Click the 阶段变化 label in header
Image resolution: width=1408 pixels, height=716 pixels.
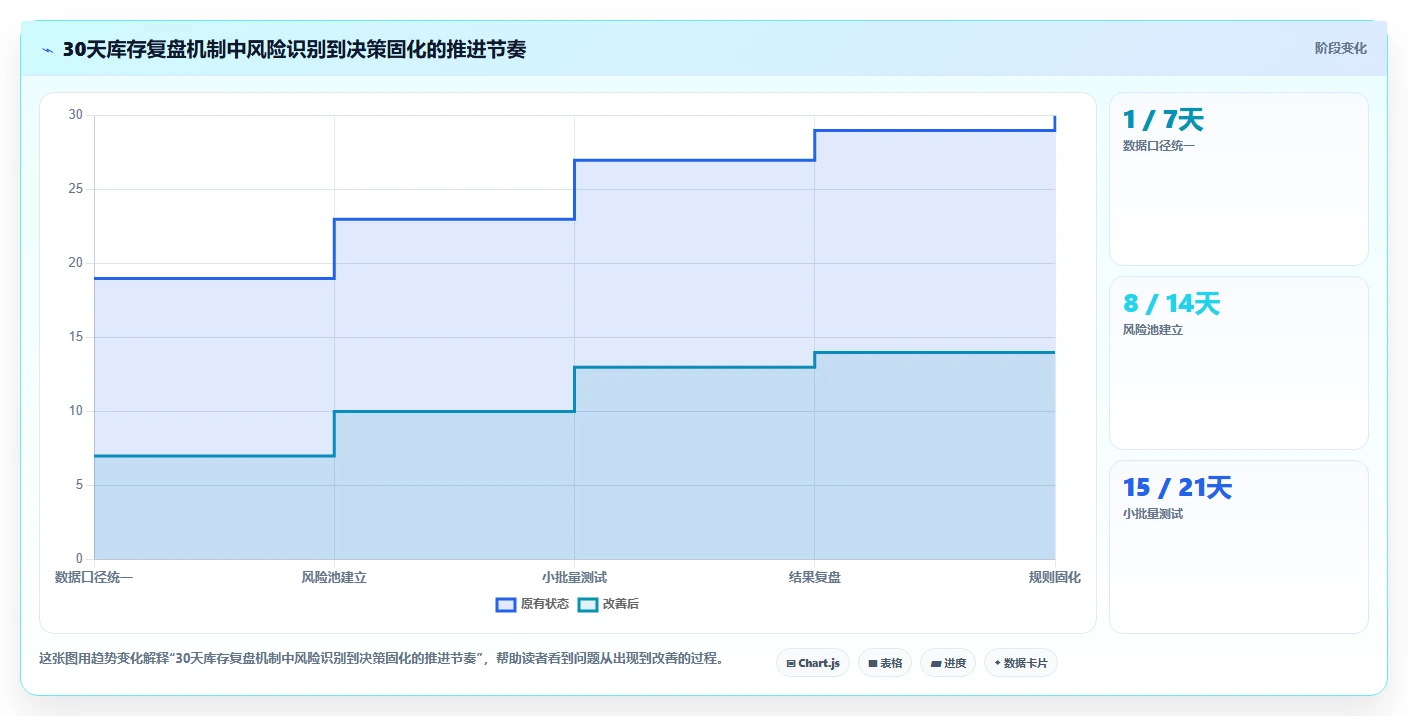click(1340, 48)
